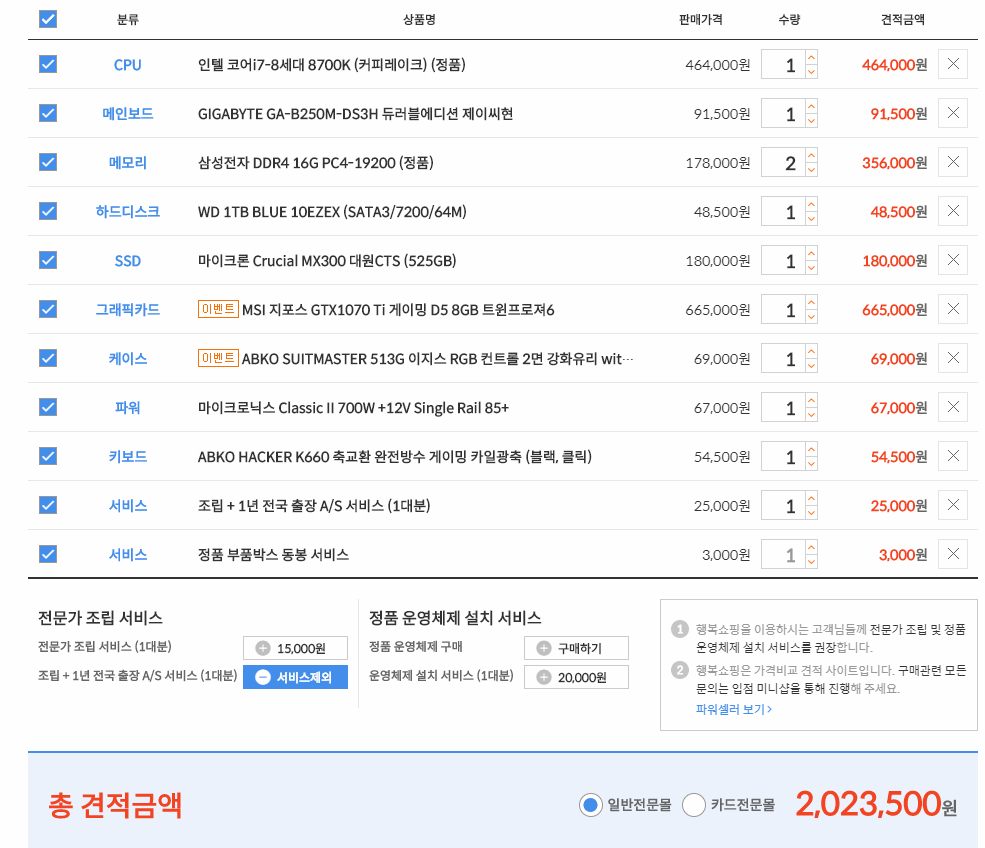985x848 pixels.
Task: Increase 메모리 quantity with up arrow
Action: tap(811, 155)
